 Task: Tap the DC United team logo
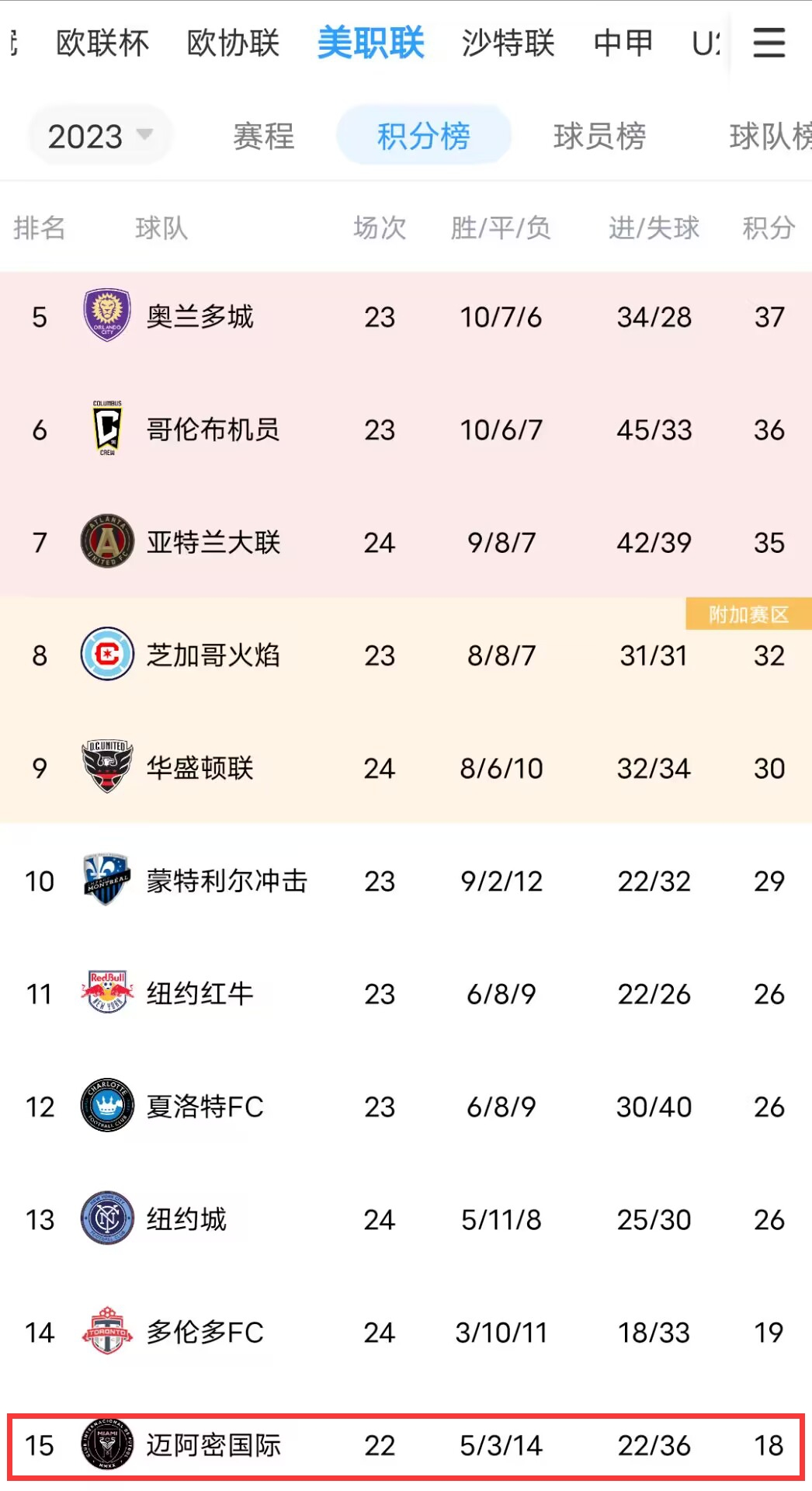[107, 766]
